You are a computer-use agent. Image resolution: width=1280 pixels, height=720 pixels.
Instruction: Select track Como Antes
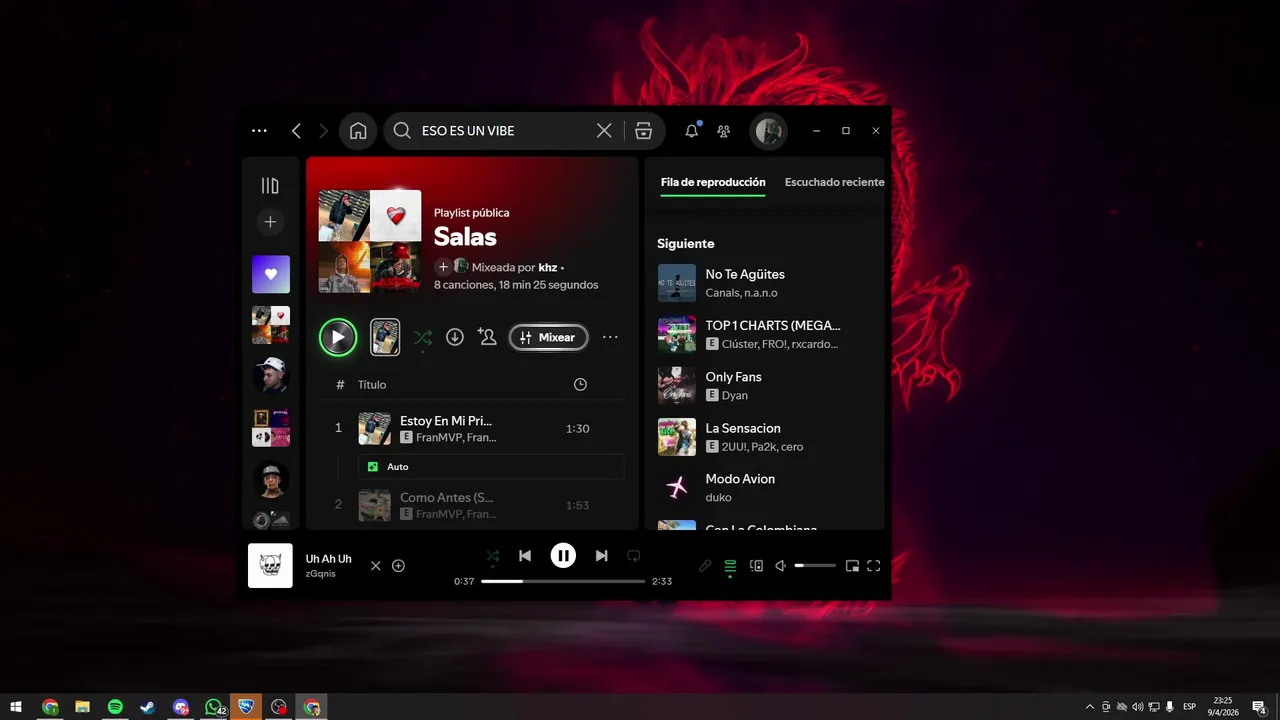coord(472,505)
